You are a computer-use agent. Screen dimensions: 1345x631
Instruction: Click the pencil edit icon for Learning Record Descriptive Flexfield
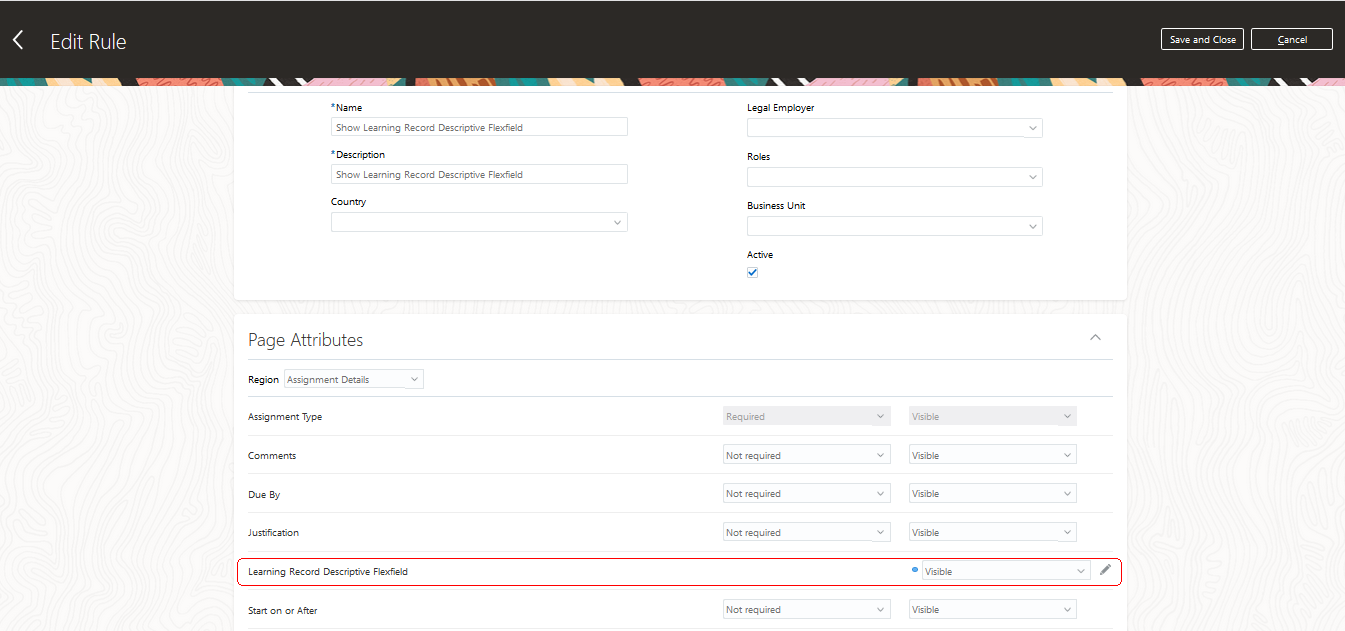[1105, 570]
